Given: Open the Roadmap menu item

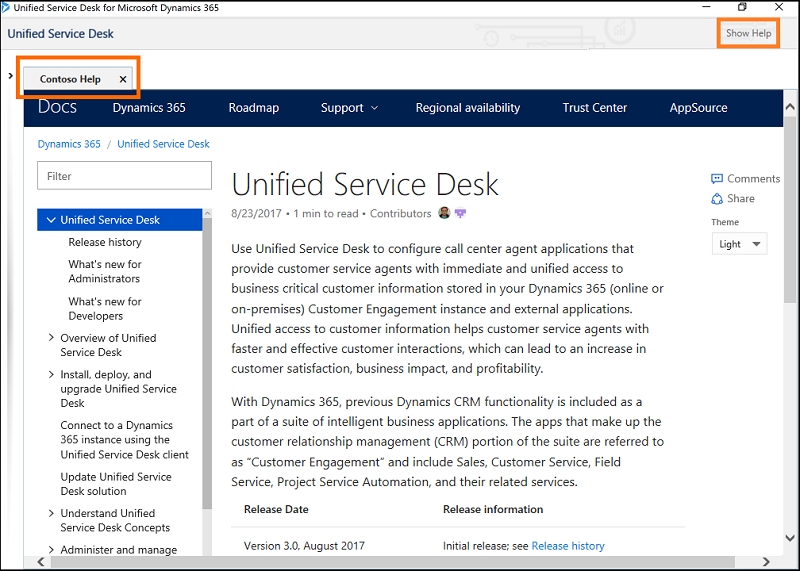Looking at the screenshot, I should (254, 108).
